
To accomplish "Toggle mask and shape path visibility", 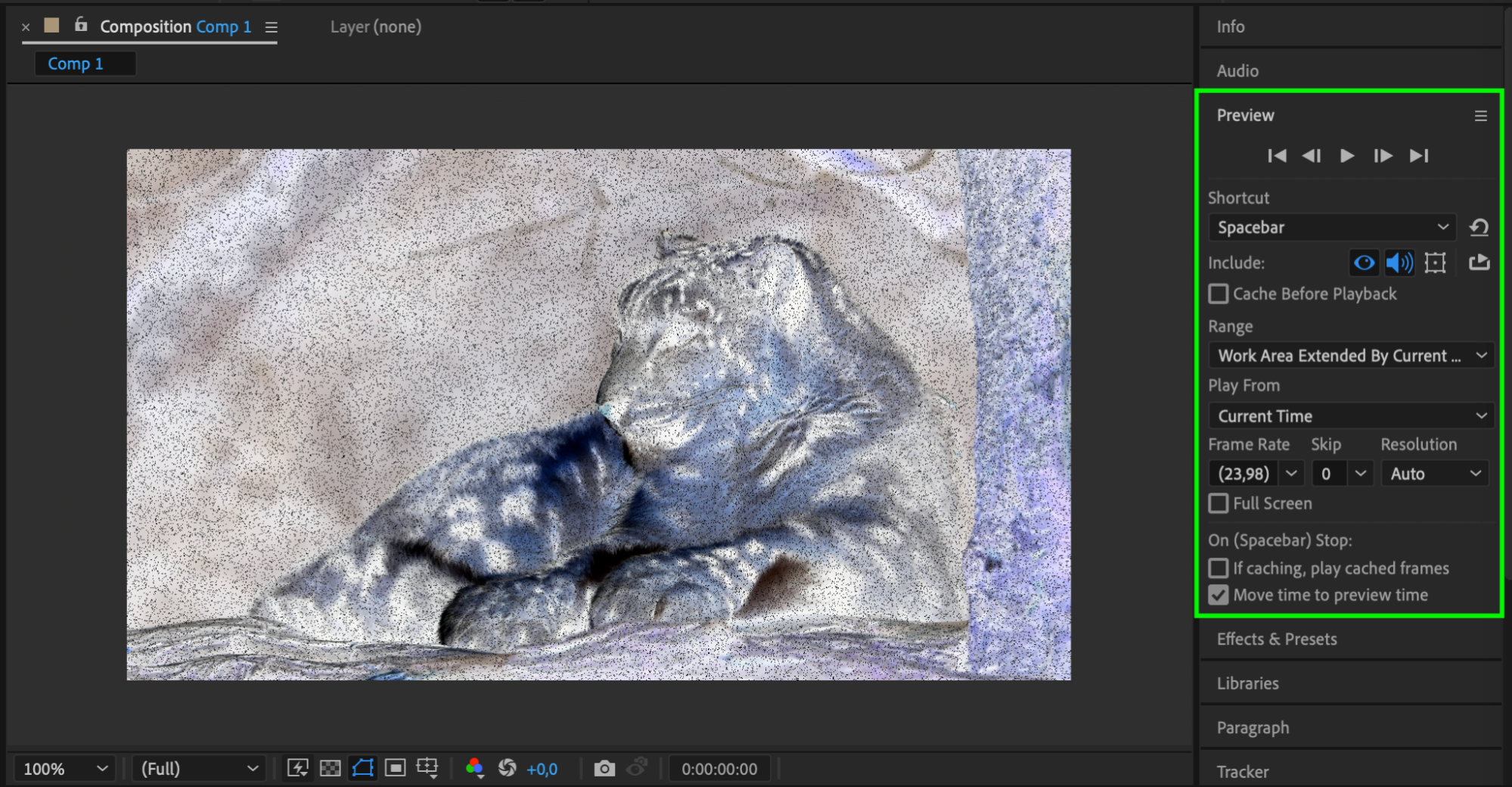I will click(363, 769).
